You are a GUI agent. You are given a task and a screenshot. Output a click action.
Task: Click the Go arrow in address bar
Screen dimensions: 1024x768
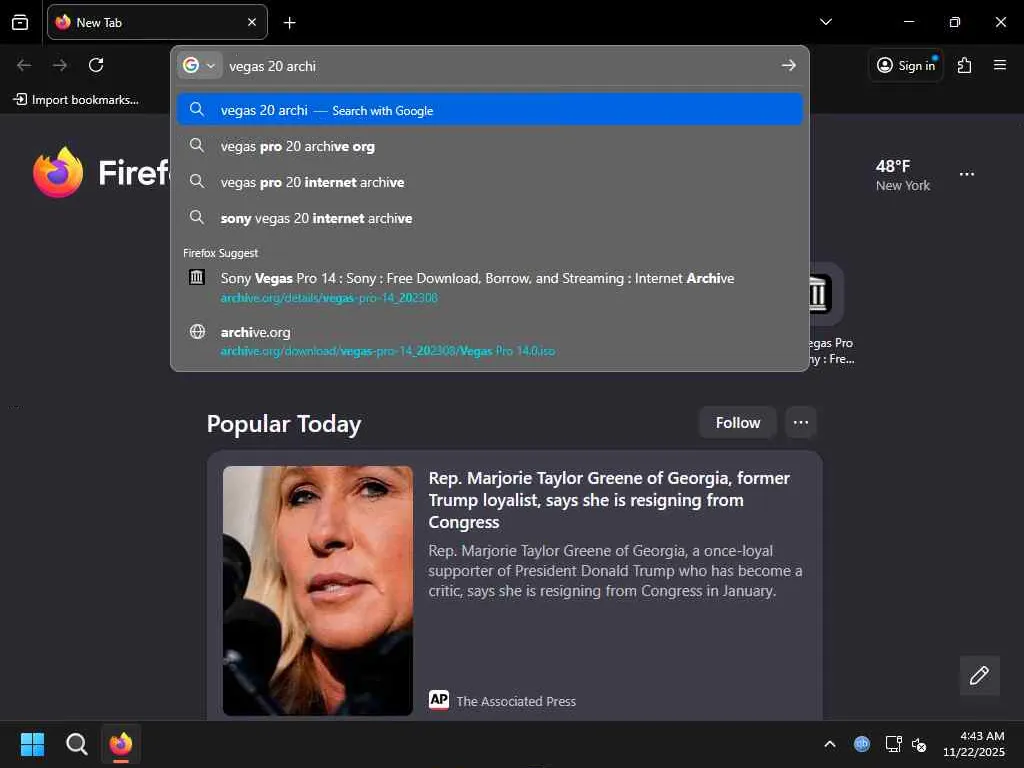[788, 65]
